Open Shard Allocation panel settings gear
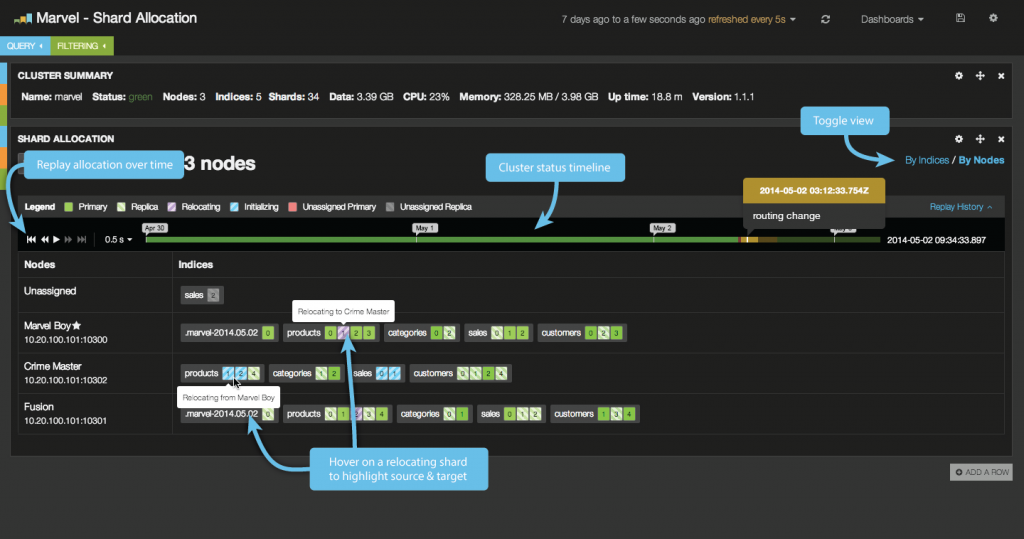This screenshot has height=539, width=1024. point(959,139)
